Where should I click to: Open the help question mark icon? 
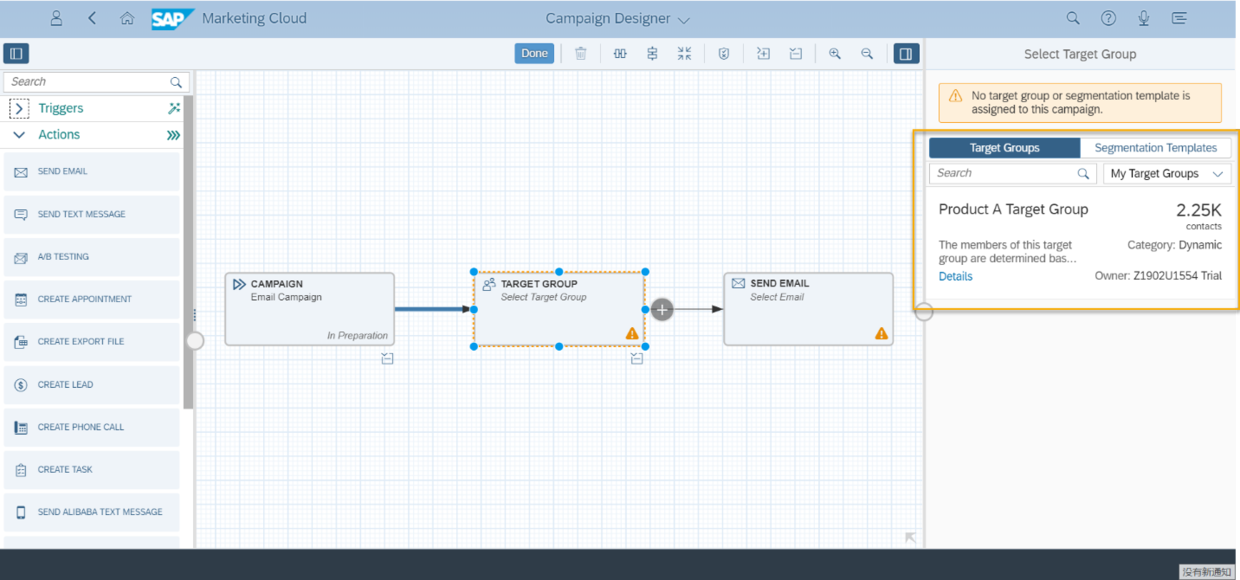(x=1108, y=18)
